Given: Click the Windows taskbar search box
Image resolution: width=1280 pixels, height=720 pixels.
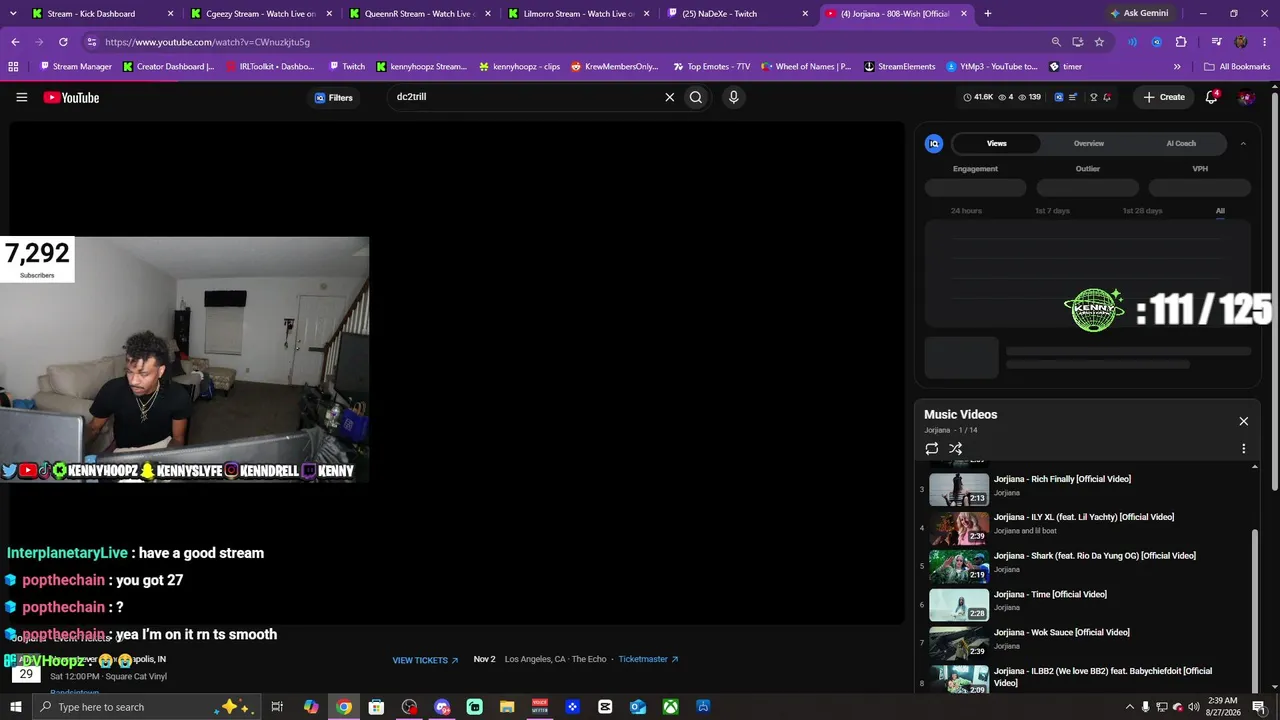Looking at the screenshot, I should 146,707.
